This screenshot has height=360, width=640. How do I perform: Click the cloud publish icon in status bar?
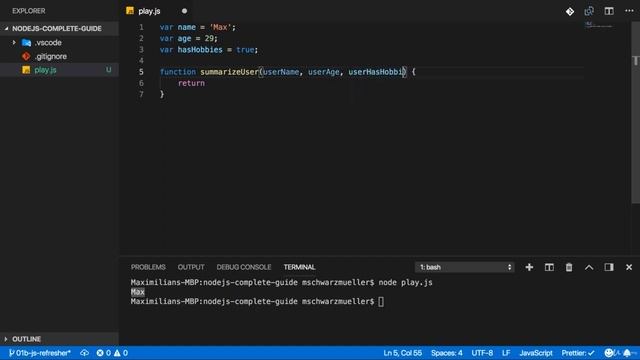tap(84, 353)
